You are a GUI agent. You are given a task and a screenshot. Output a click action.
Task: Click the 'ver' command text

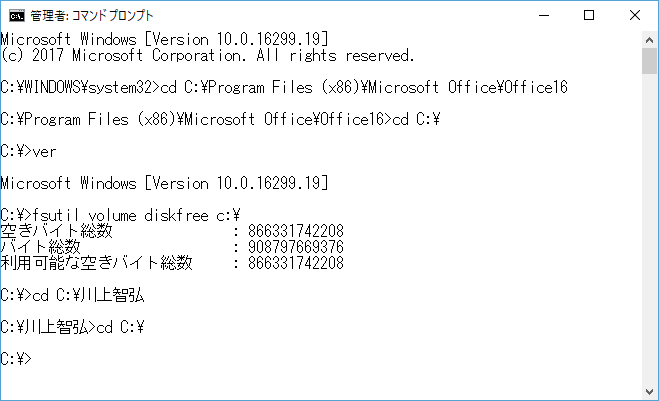tap(44, 152)
